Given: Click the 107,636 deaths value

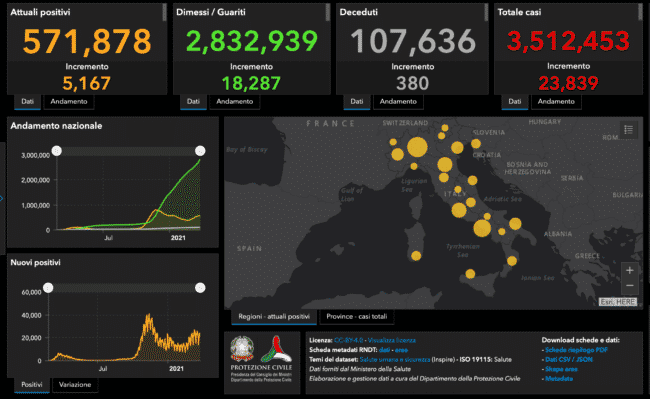Looking at the screenshot, I should (x=413, y=41).
